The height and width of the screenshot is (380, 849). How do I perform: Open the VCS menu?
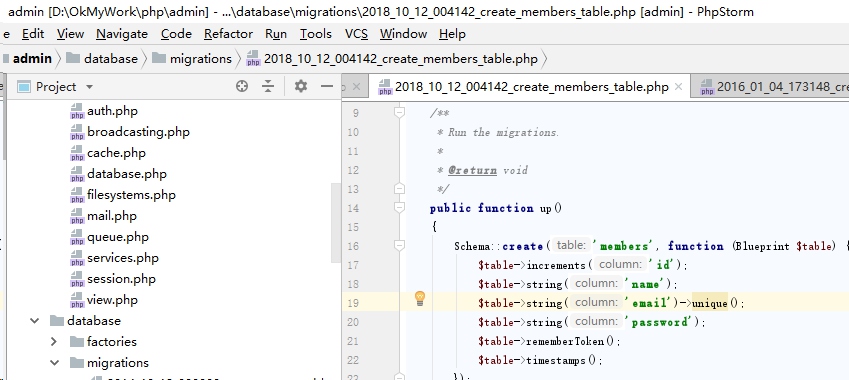tap(356, 34)
